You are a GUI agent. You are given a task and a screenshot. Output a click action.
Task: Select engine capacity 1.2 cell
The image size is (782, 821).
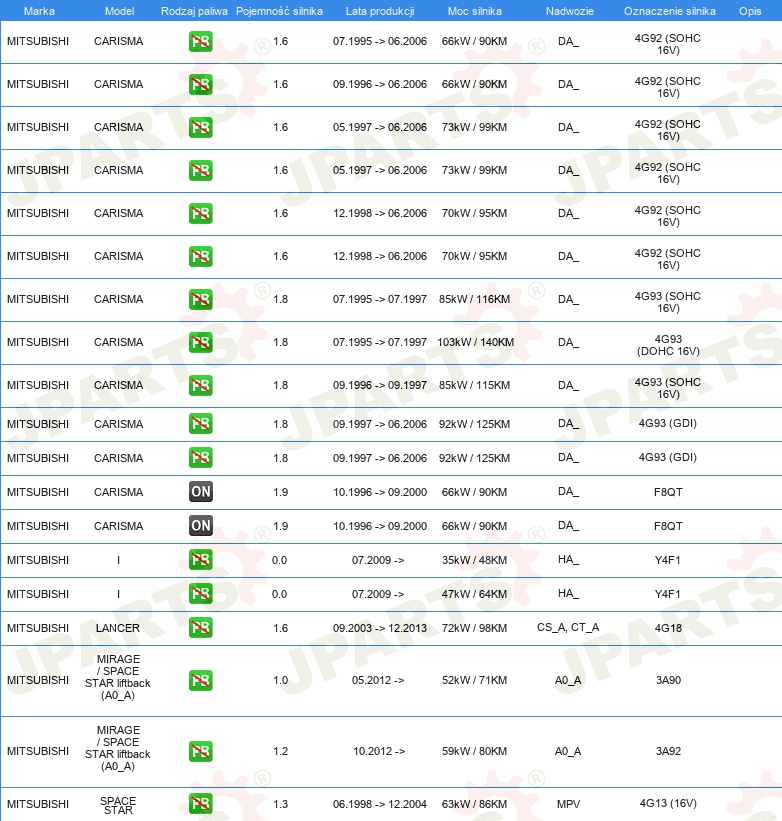pos(281,751)
